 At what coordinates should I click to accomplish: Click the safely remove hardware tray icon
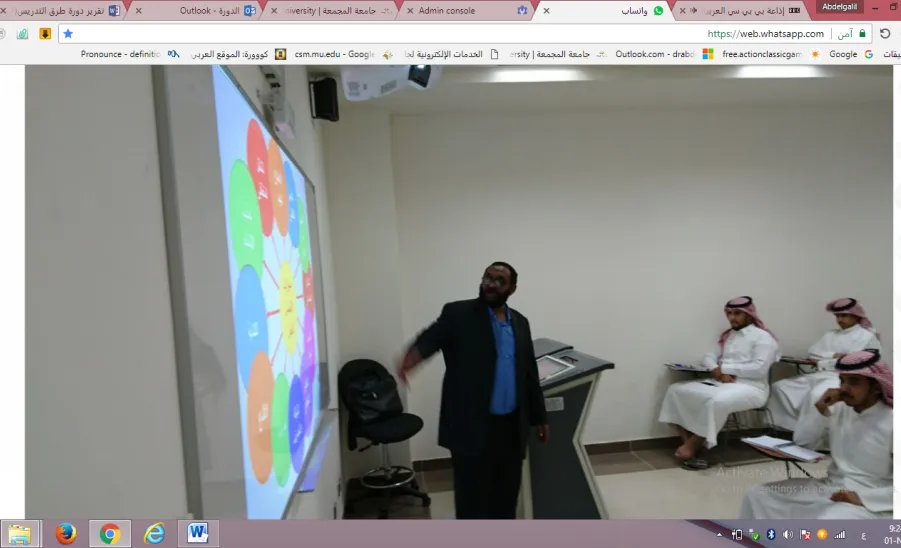point(754,535)
